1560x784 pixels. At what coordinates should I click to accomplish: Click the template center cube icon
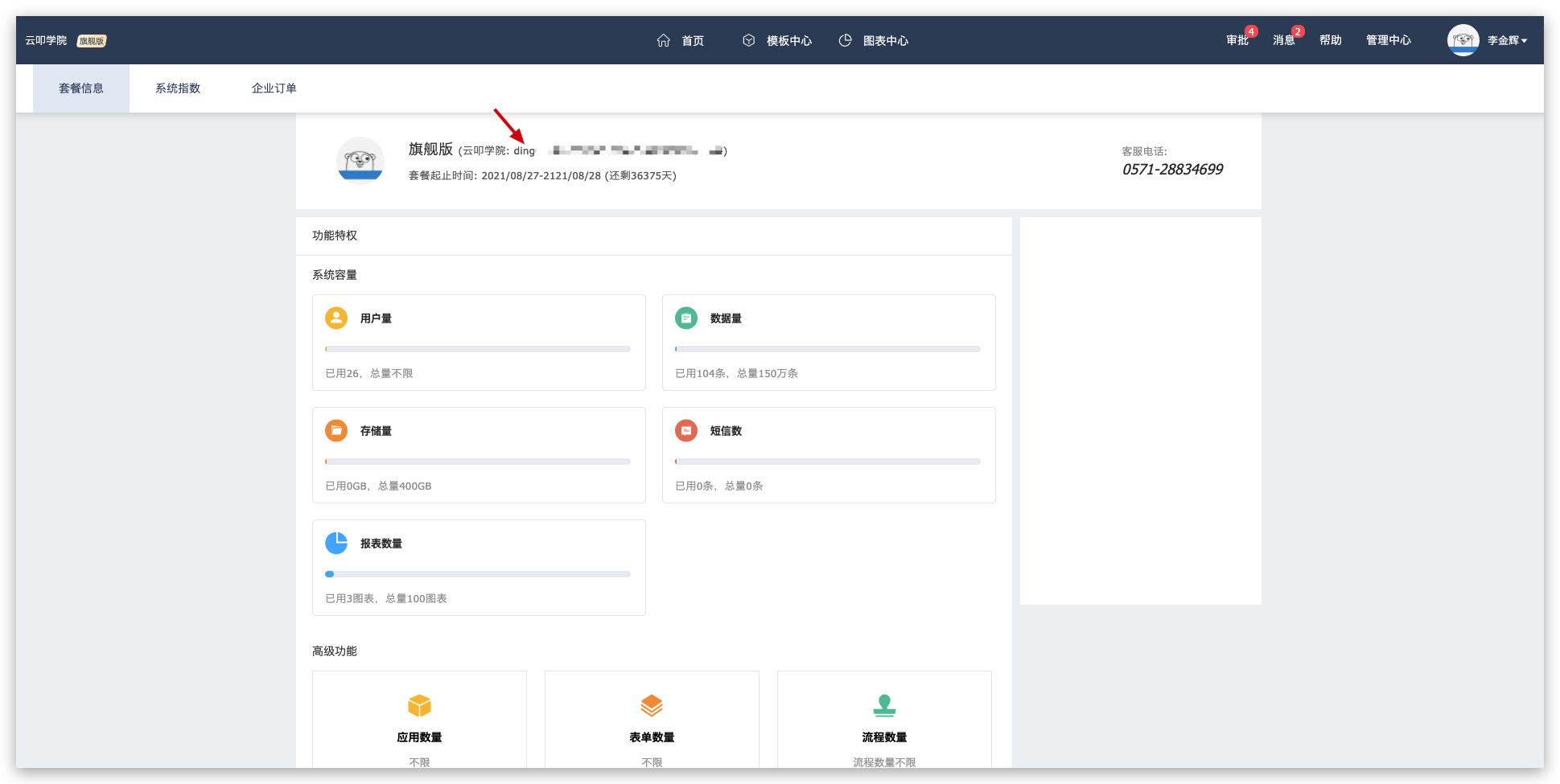[748, 40]
